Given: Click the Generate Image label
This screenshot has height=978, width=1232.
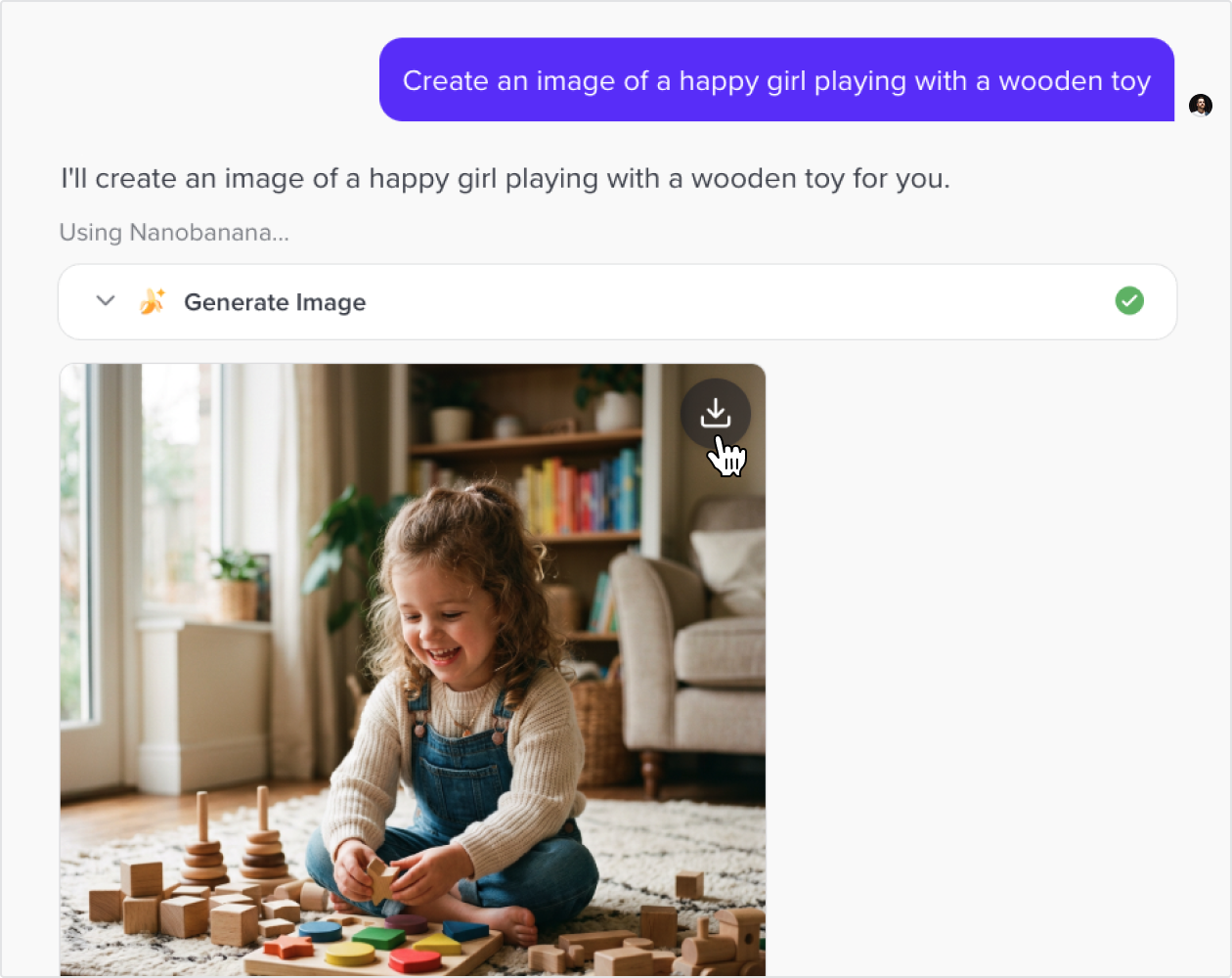Looking at the screenshot, I should point(275,302).
